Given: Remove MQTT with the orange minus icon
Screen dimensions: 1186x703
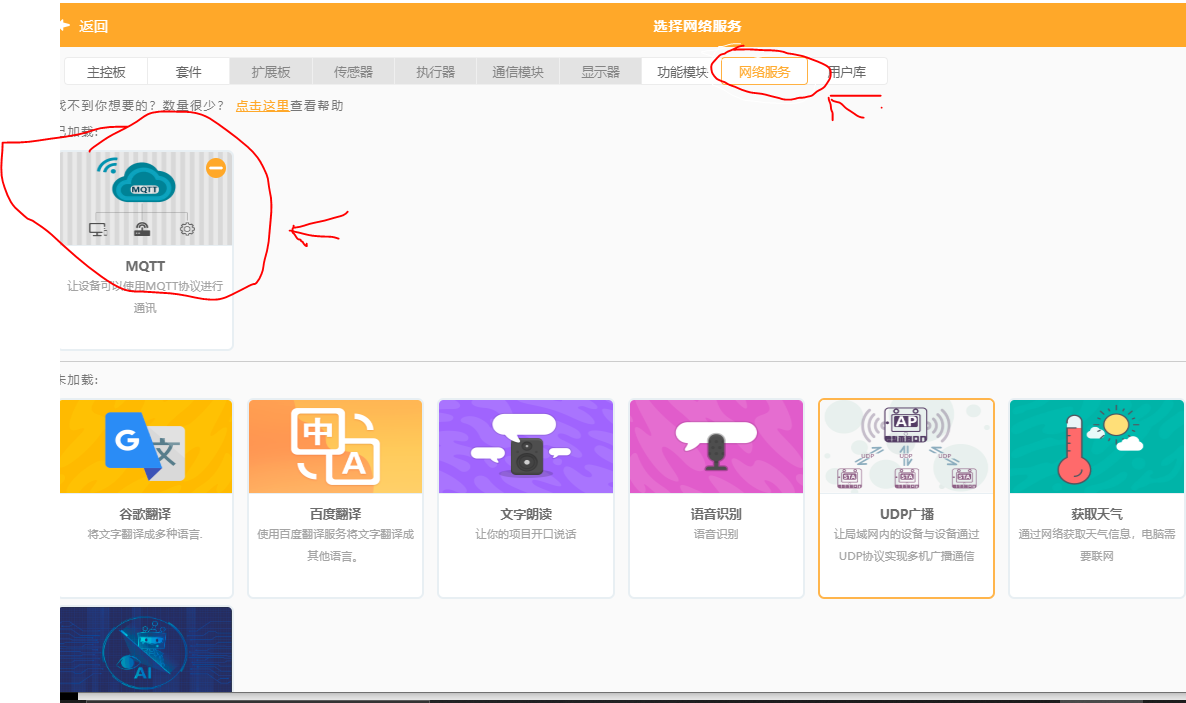Looking at the screenshot, I should click(216, 168).
